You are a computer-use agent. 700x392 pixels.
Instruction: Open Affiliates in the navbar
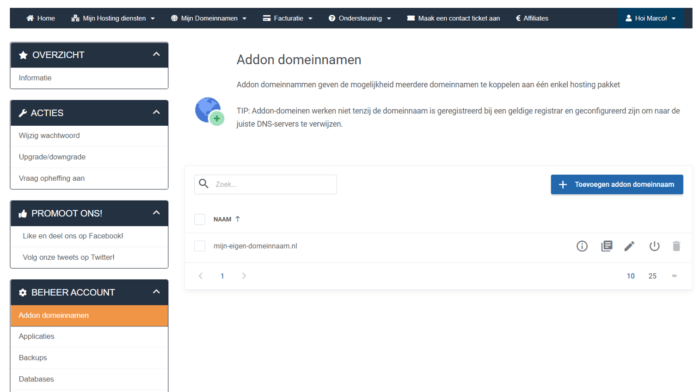pos(532,18)
